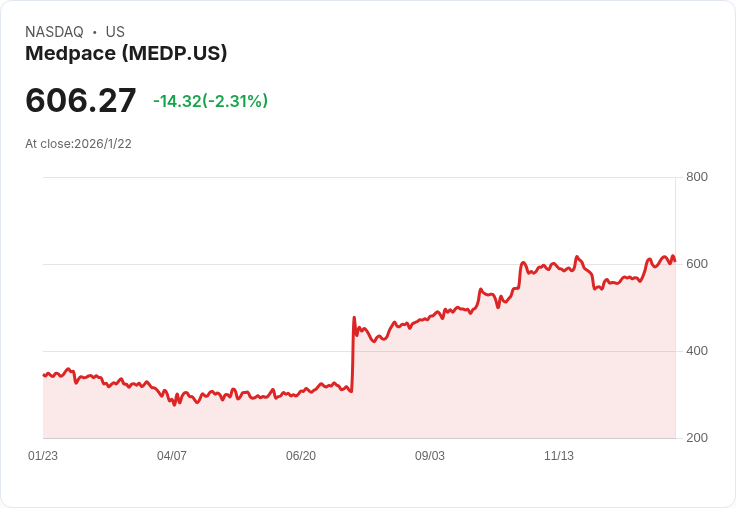Select the 600 y-axis label
This screenshot has height=508, width=736.
pos(696,264)
